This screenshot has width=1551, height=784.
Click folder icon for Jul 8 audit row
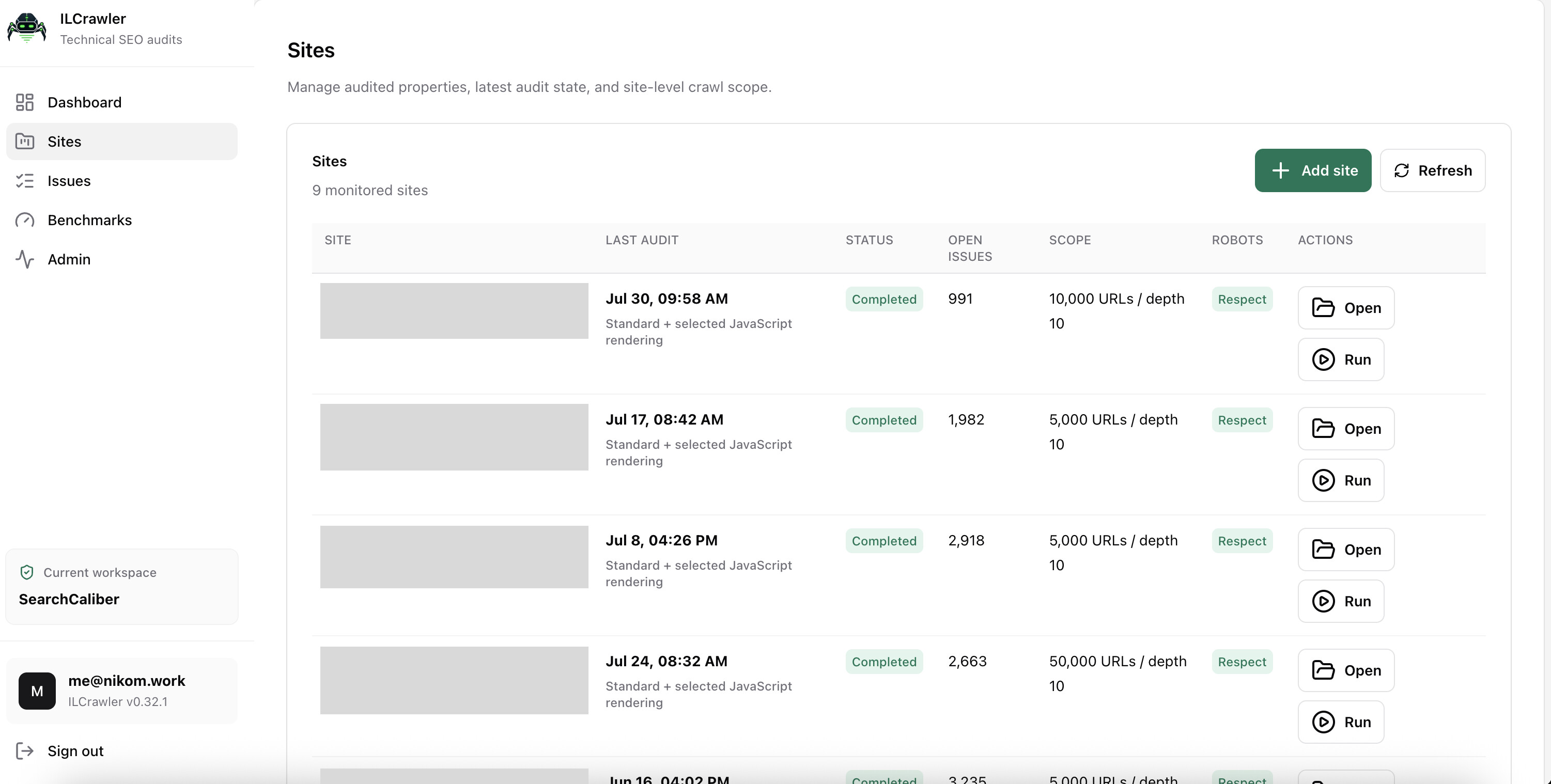click(1323, 550)
